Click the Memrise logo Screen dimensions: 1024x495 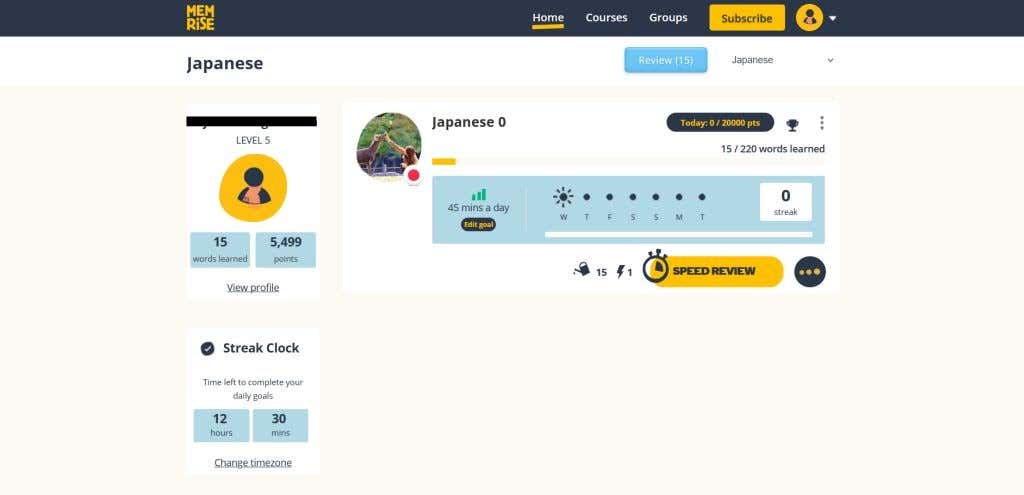200,17
